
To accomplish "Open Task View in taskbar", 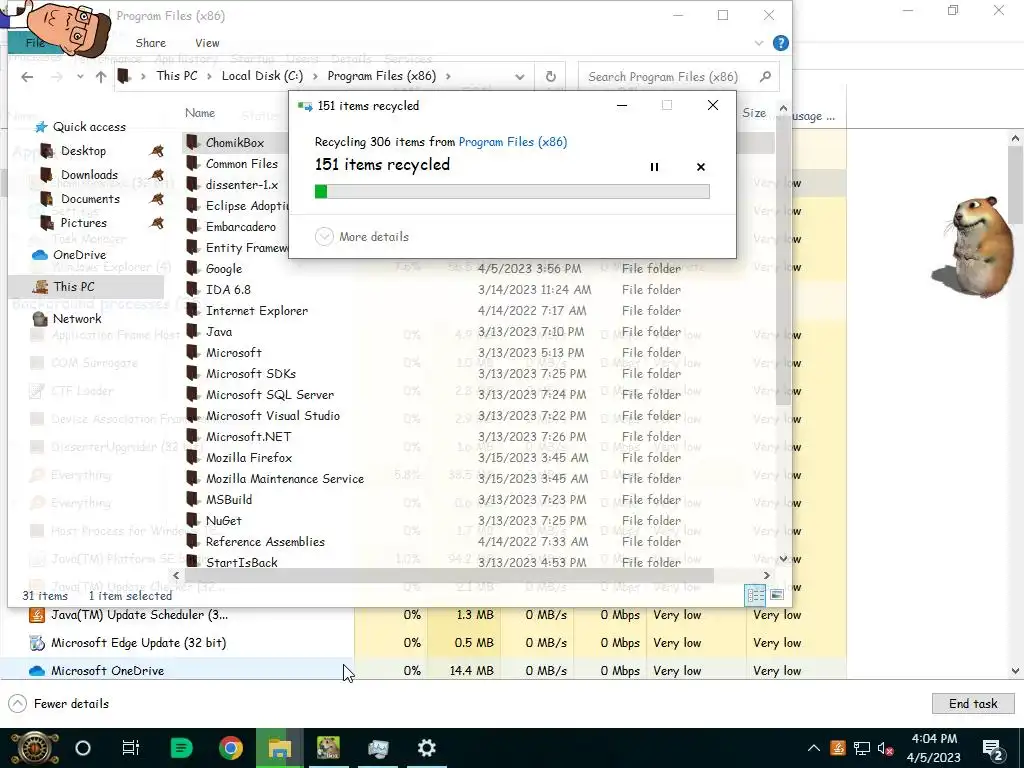I will pyautogui.click(x=131, y=748).
